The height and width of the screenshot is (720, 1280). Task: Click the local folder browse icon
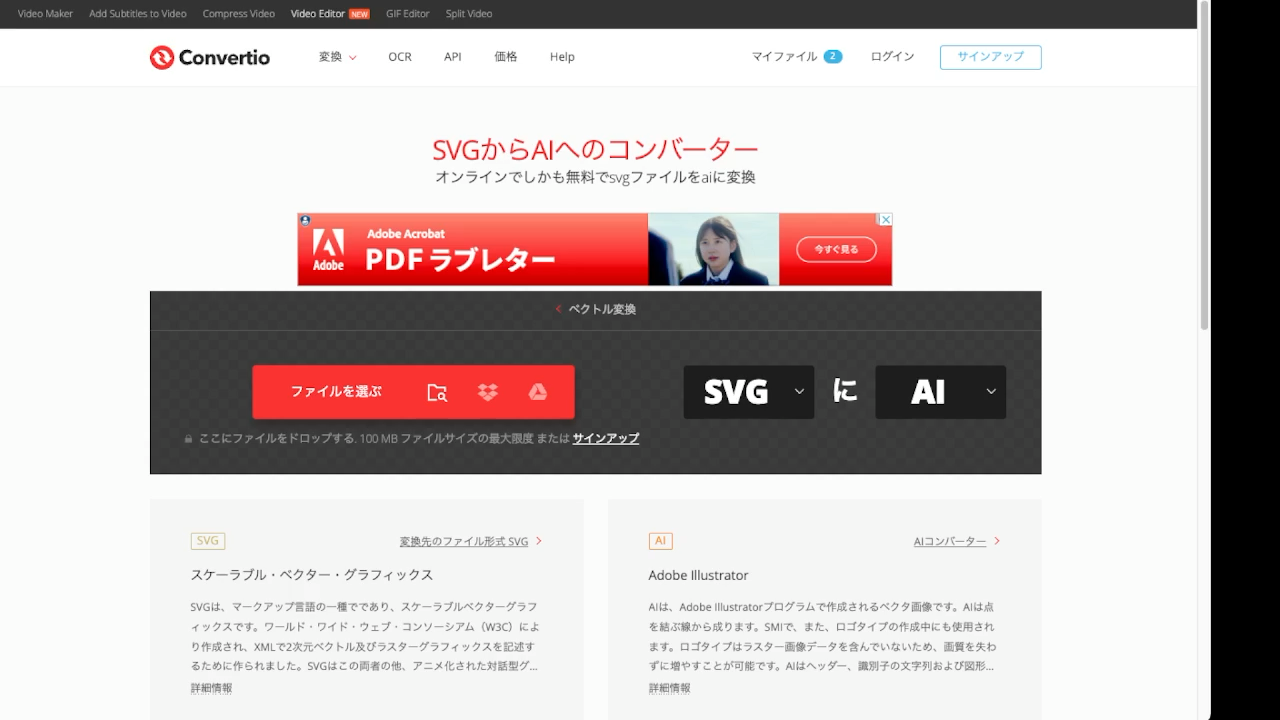(x=437, y=392)
